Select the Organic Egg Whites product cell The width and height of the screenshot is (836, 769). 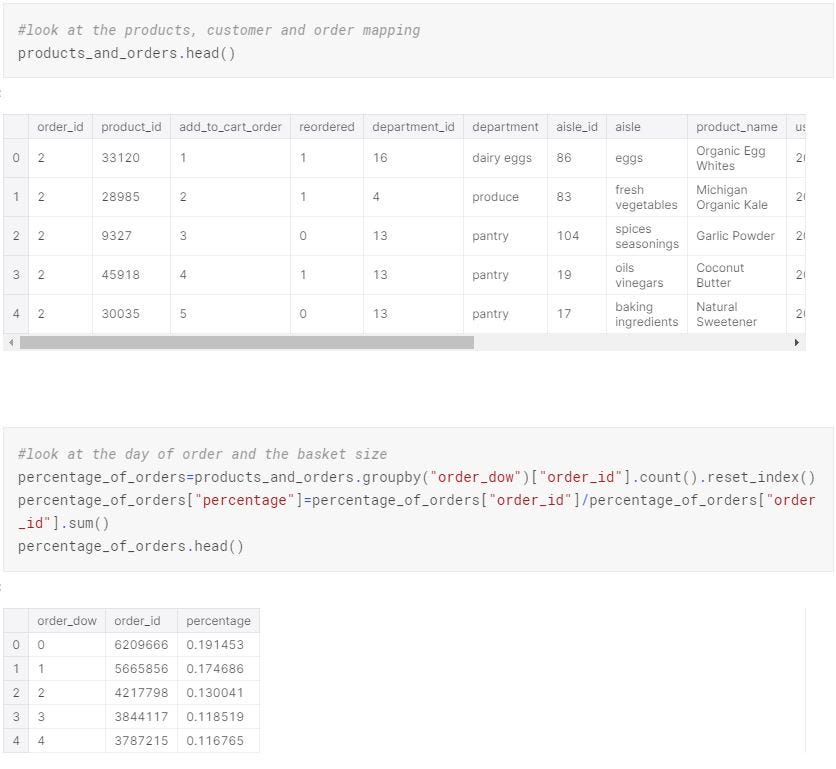pos(736,158)
